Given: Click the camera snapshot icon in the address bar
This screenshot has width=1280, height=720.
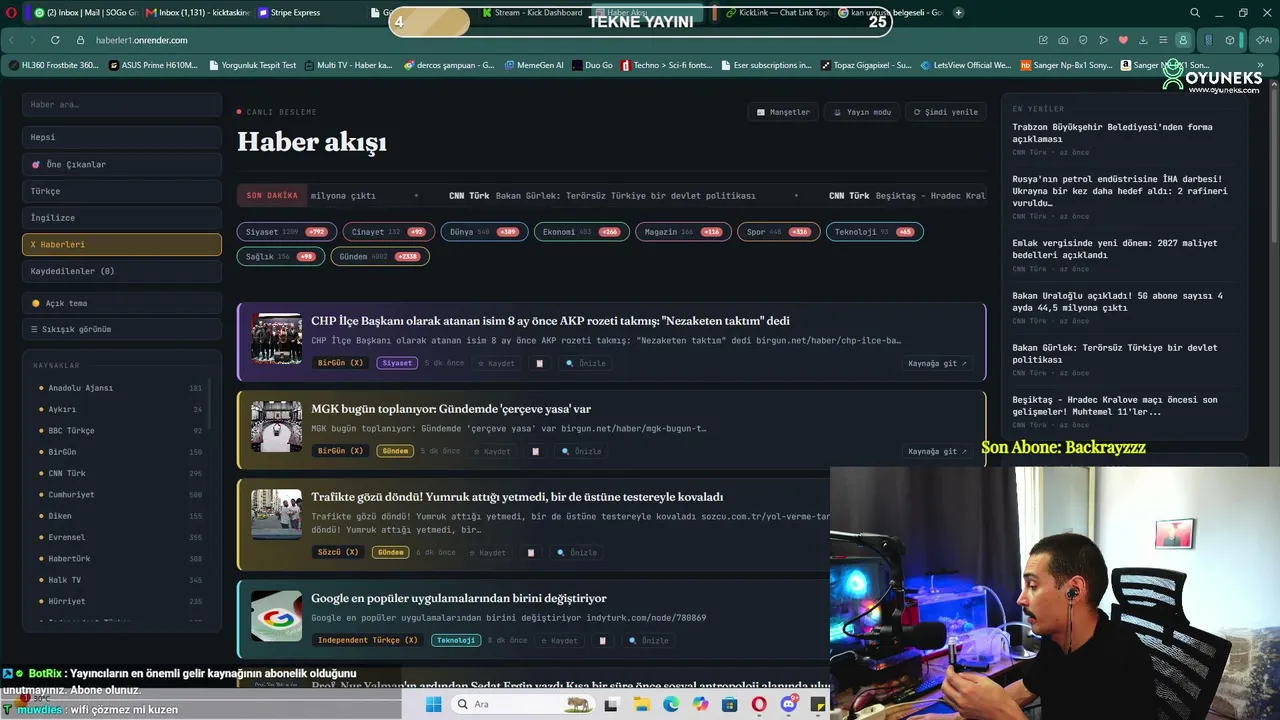Looking at the screenshot, I should [x=1063, y=40].
